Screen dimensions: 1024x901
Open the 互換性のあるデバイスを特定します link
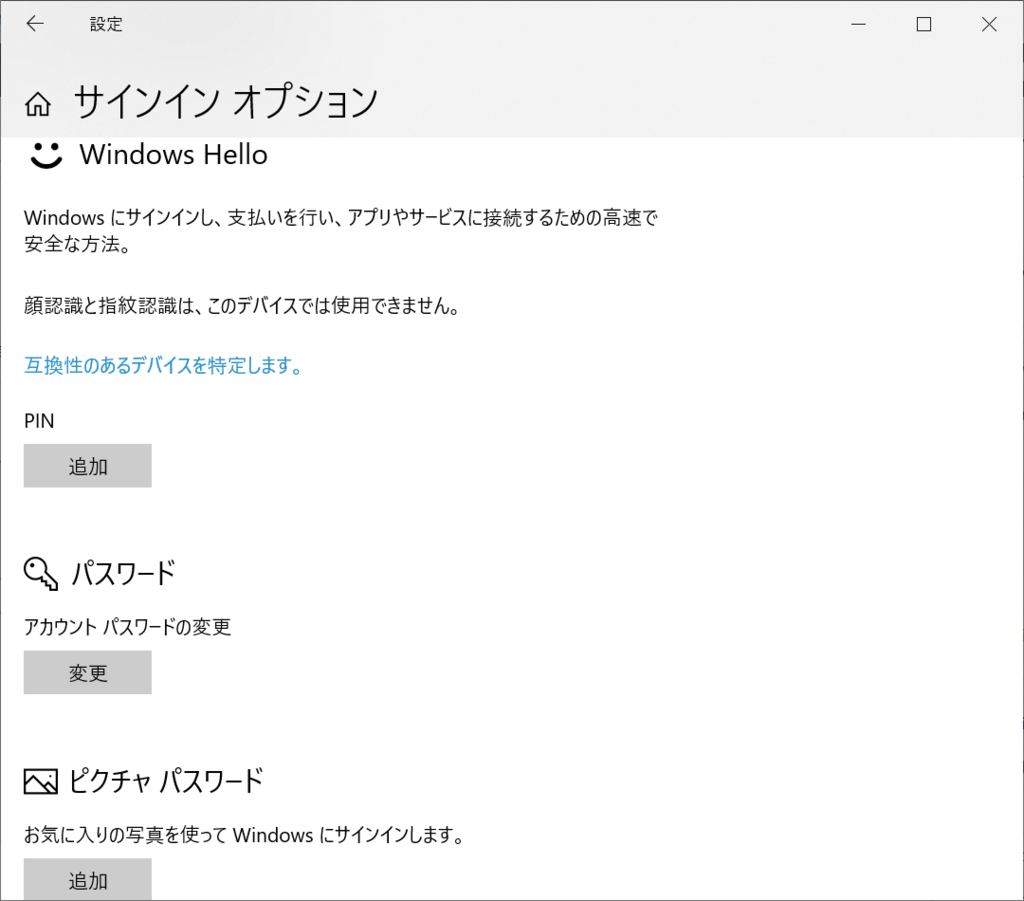163,366
